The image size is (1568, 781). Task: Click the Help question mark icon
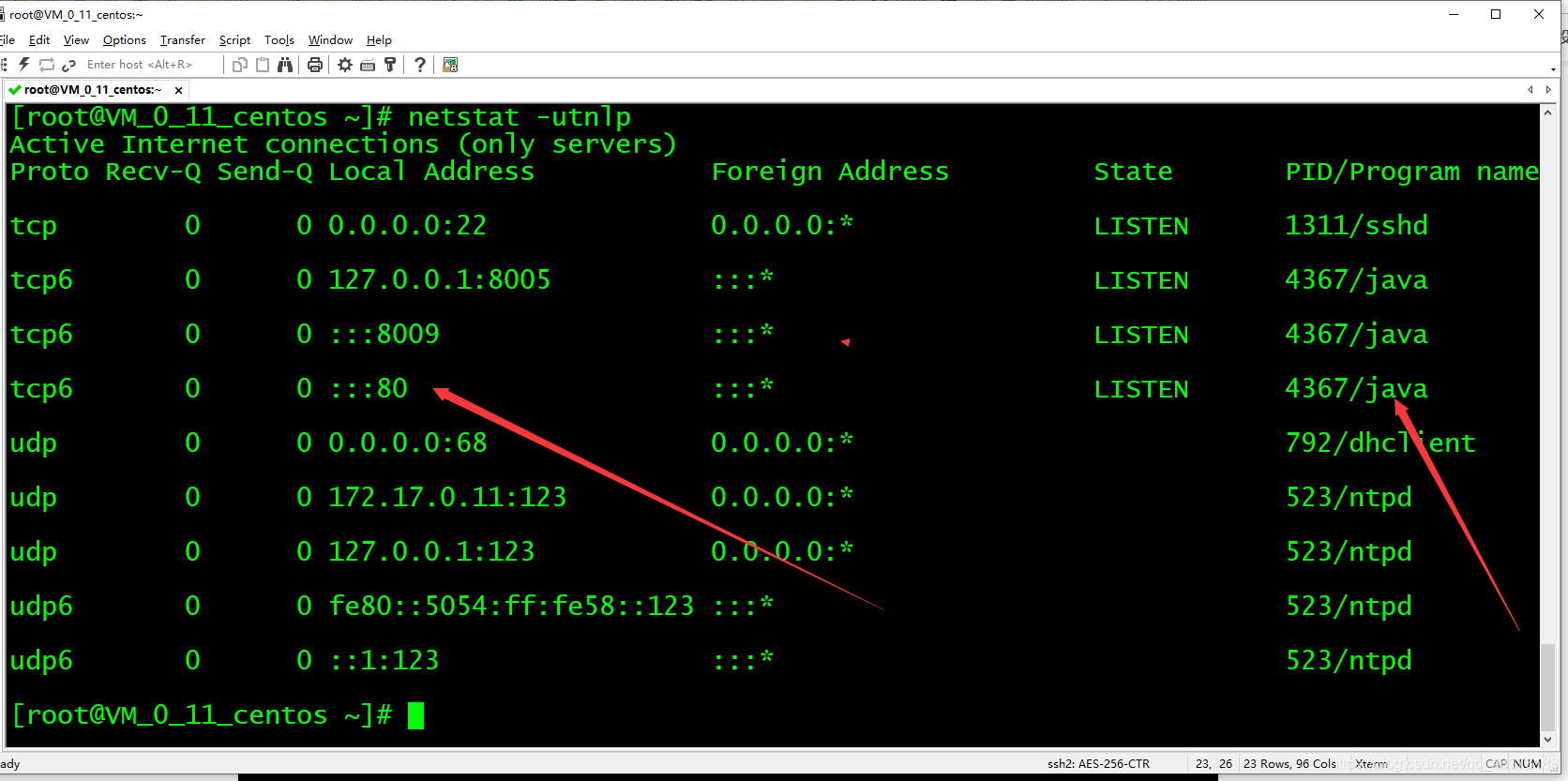pos(420,65)
